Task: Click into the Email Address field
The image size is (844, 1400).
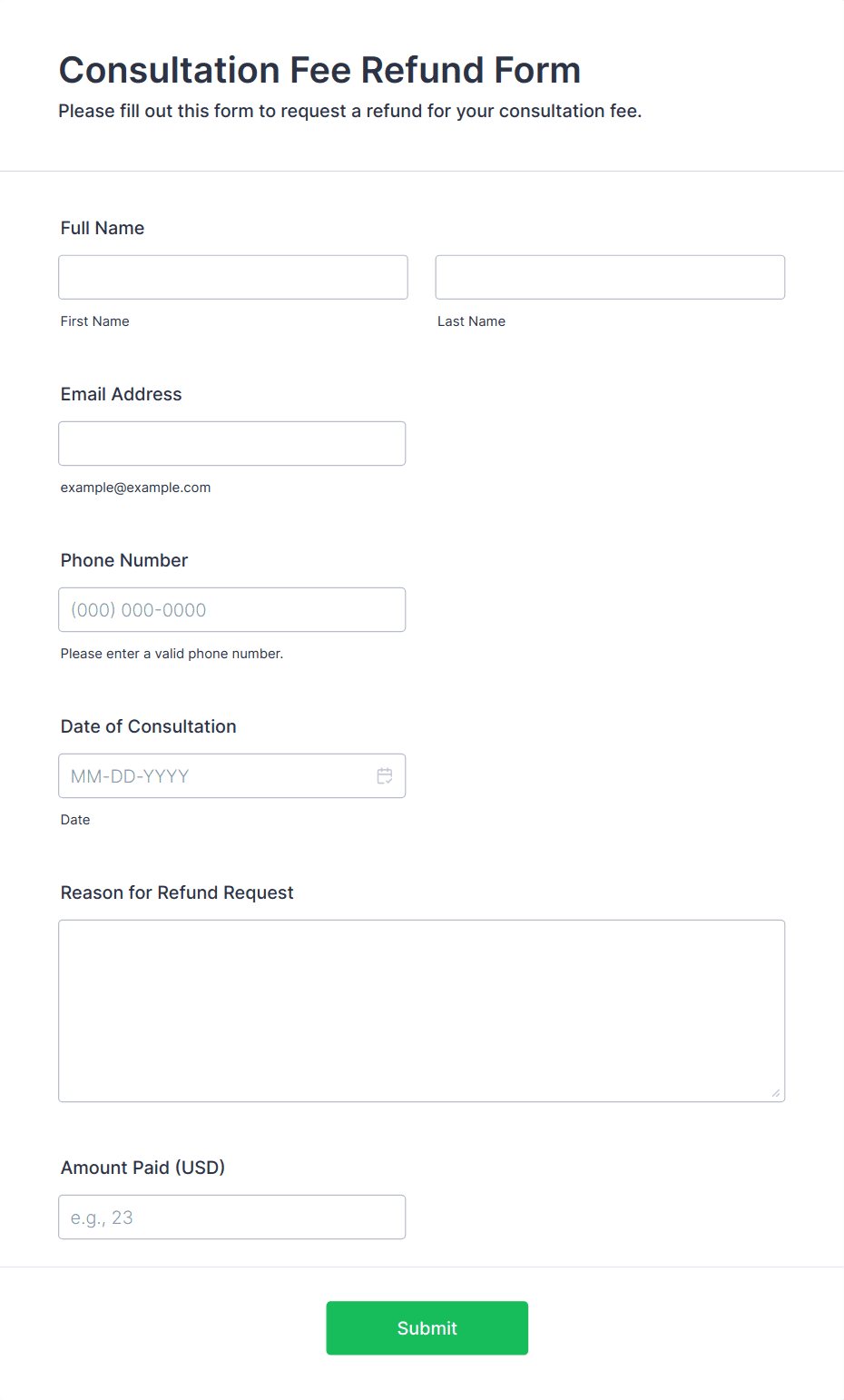Action: pos(232,443)
